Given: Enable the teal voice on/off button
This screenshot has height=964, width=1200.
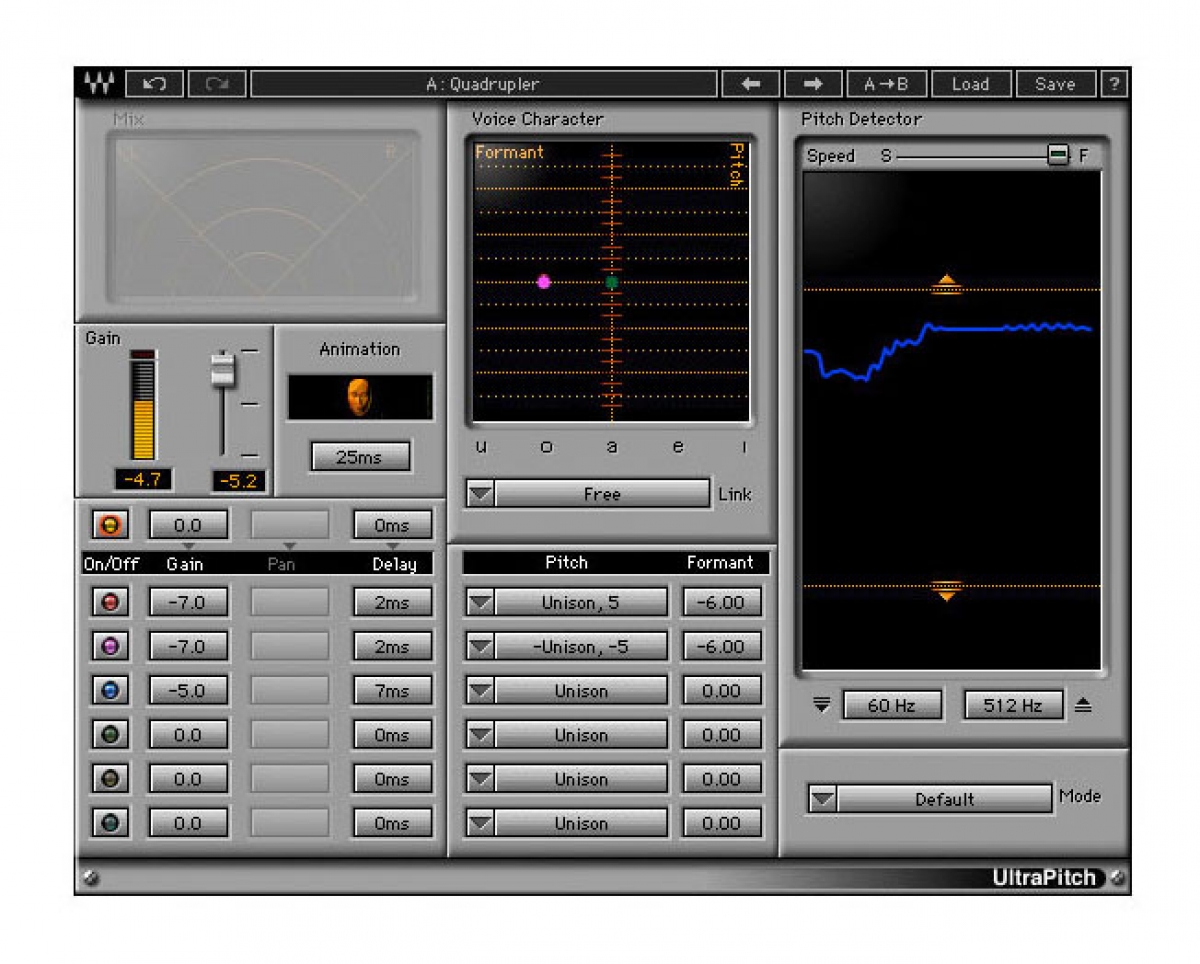Looking at the screenshot, I should coord(110,823).
